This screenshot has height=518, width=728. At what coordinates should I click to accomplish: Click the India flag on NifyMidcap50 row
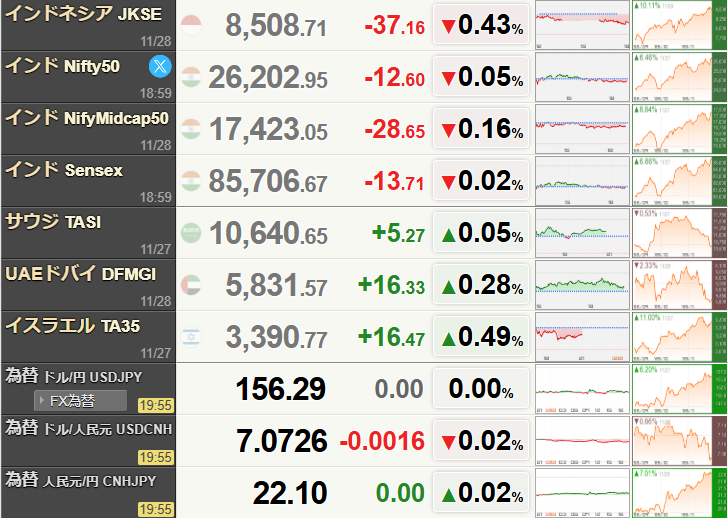(191, 129)
